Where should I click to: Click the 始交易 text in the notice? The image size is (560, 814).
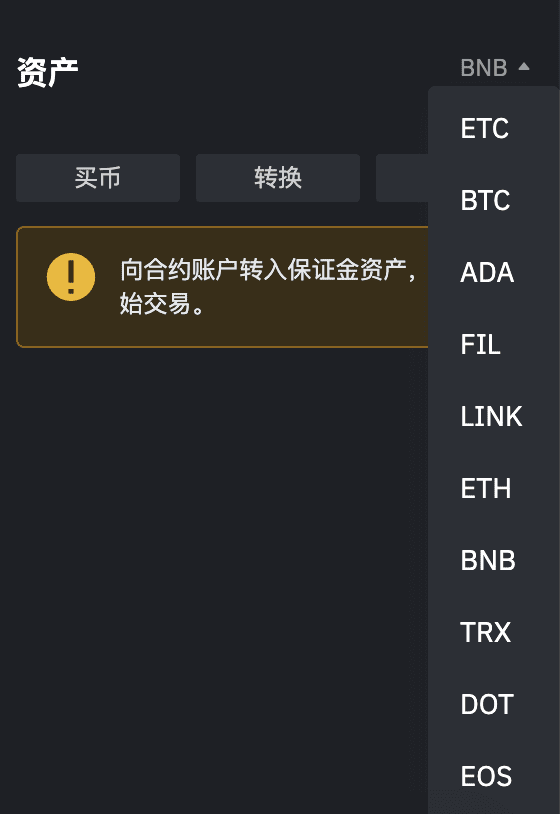156,304
